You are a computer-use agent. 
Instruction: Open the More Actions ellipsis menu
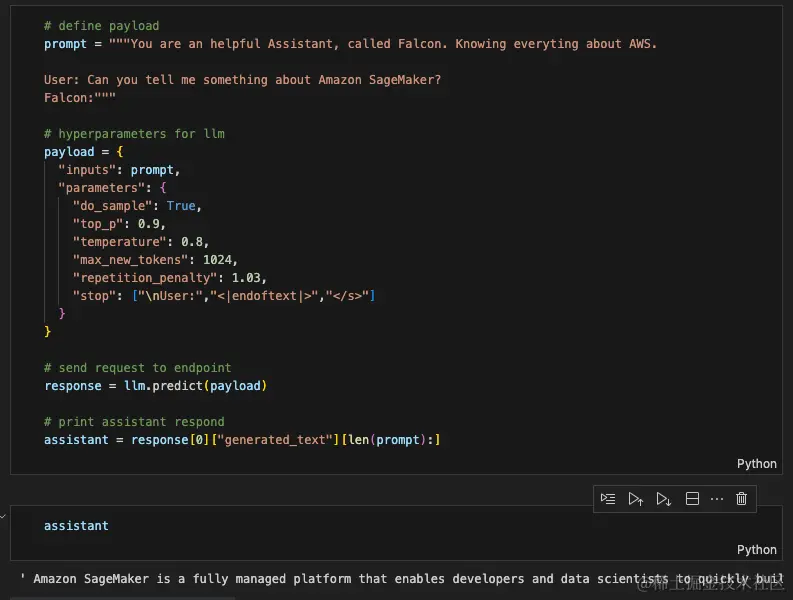(x=716, y=498)
